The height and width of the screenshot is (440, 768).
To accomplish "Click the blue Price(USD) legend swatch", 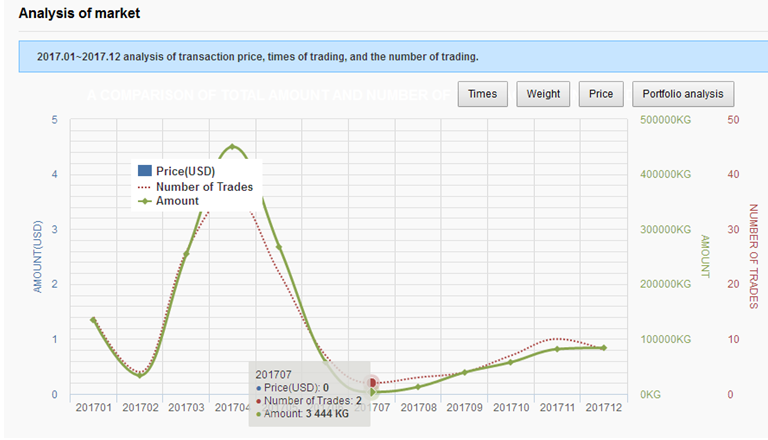I will pos(143,171).
